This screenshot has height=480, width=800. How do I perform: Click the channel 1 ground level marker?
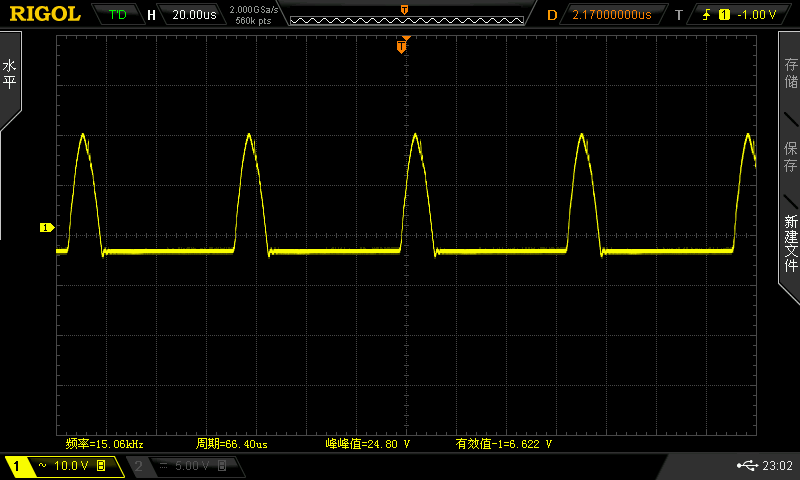pyautogui.click(x=47, y=228)
